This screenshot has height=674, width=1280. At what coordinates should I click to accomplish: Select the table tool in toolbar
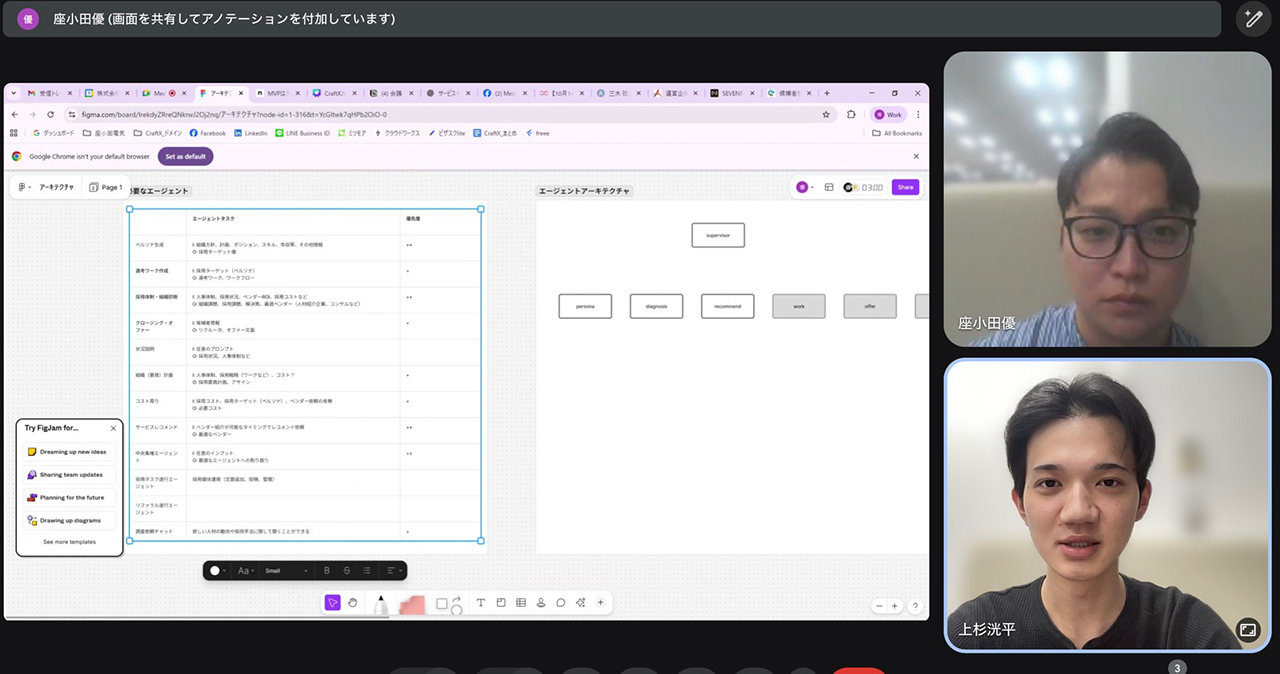[520, 603]
